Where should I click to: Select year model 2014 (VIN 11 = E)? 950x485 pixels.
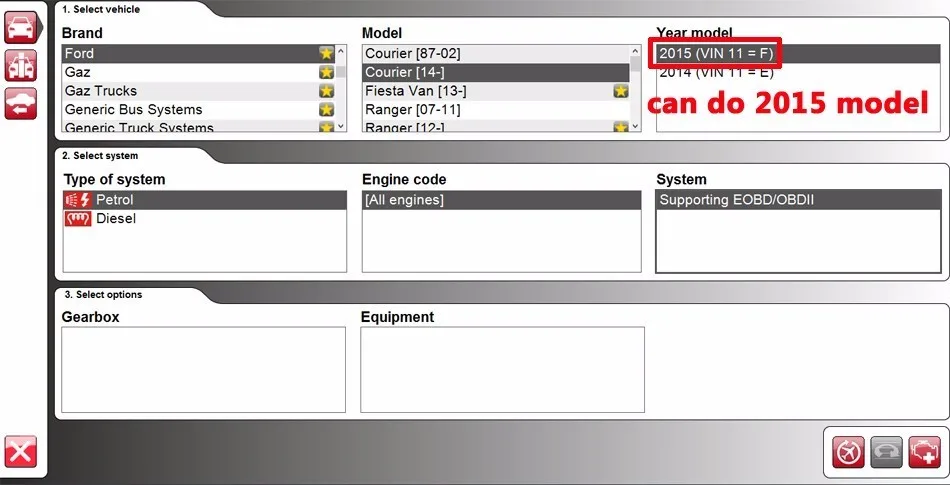coord(798,72)
